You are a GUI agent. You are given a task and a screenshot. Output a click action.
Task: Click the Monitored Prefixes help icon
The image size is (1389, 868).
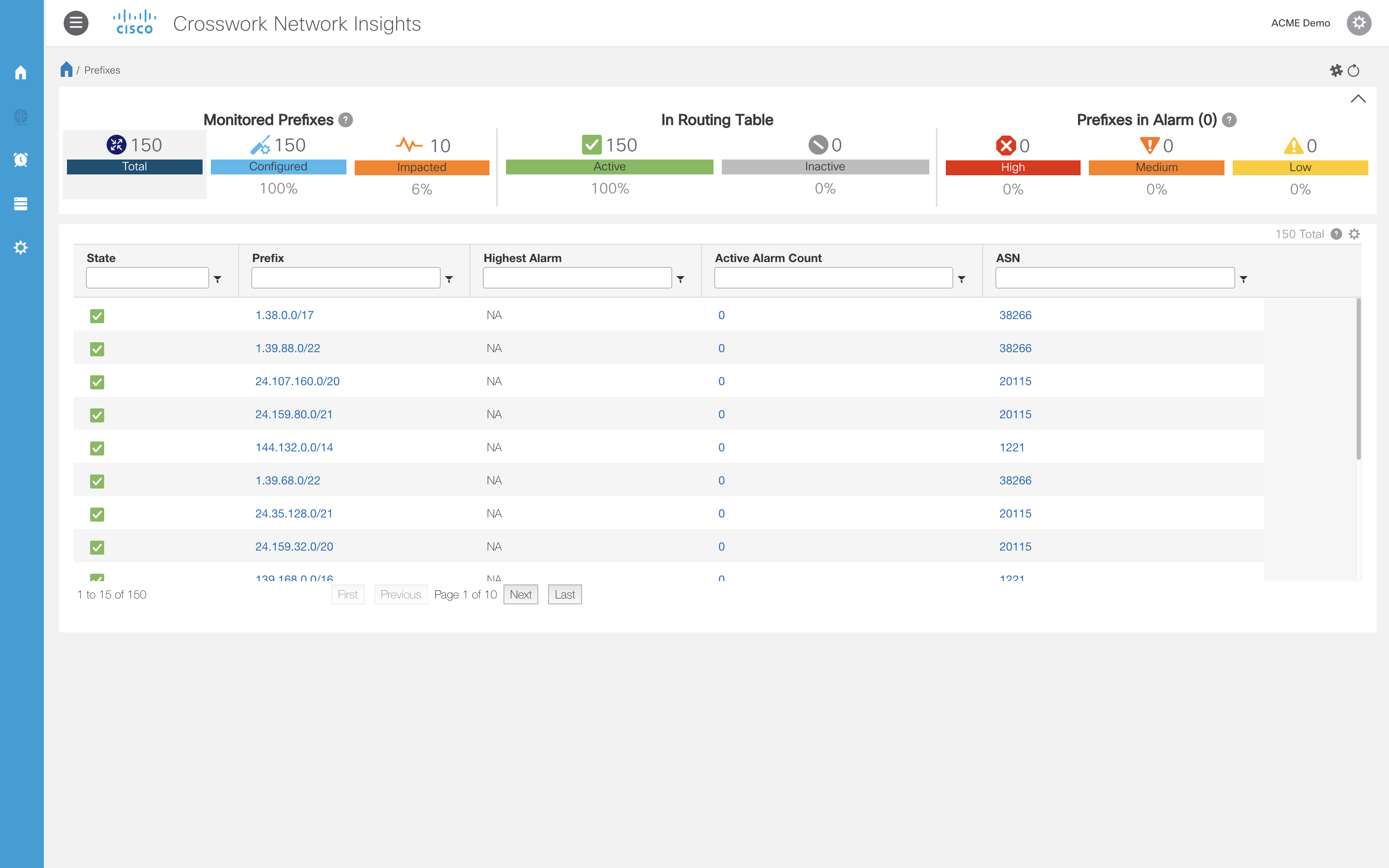[346, 120]
